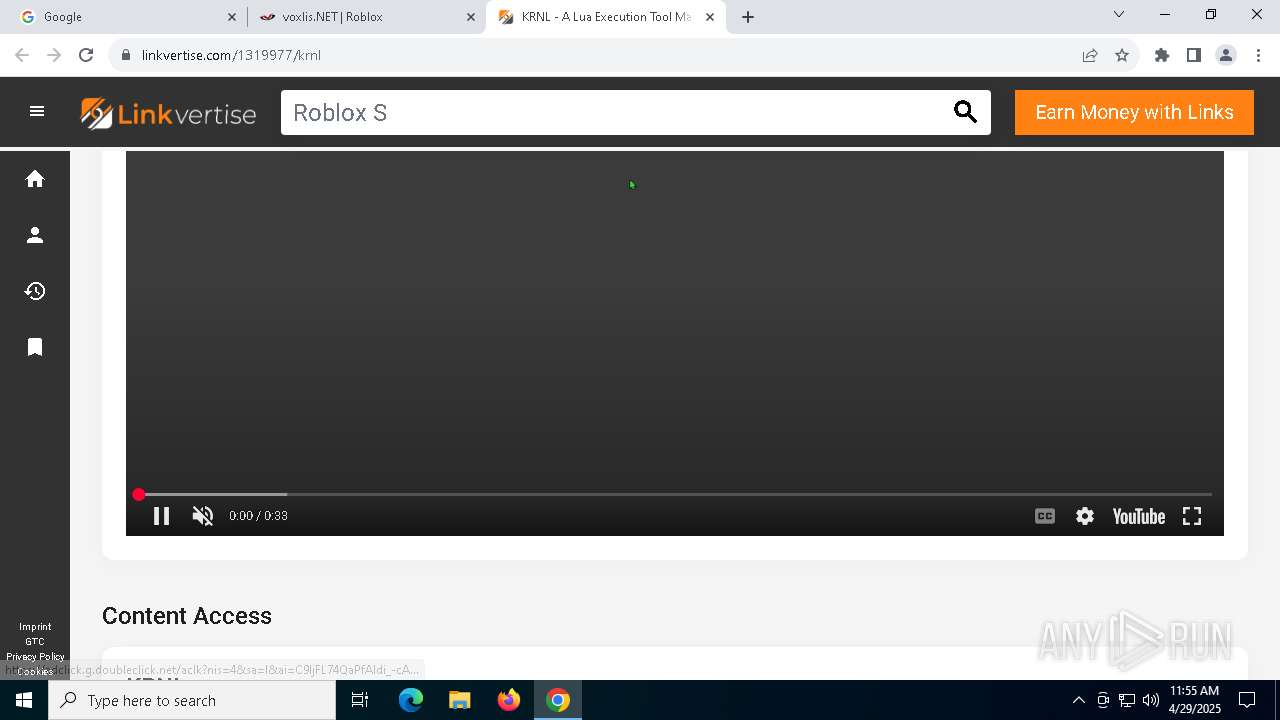Click the Linkvertise logo
The width and height of the screenshot is (1280, 720).
point(168,113)
